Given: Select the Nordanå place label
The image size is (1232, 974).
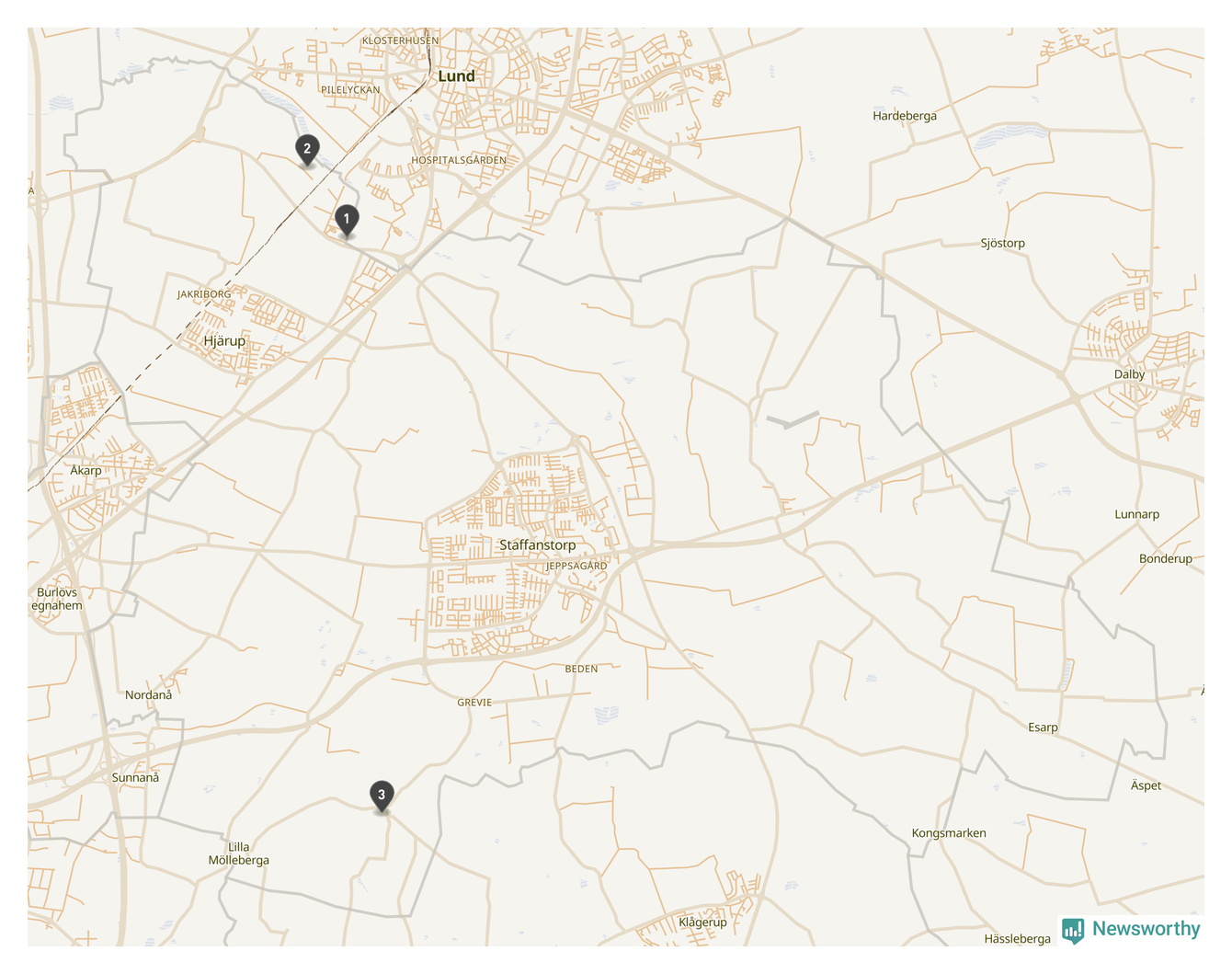Looking at the screenshot, I should [x=149, y=695].
